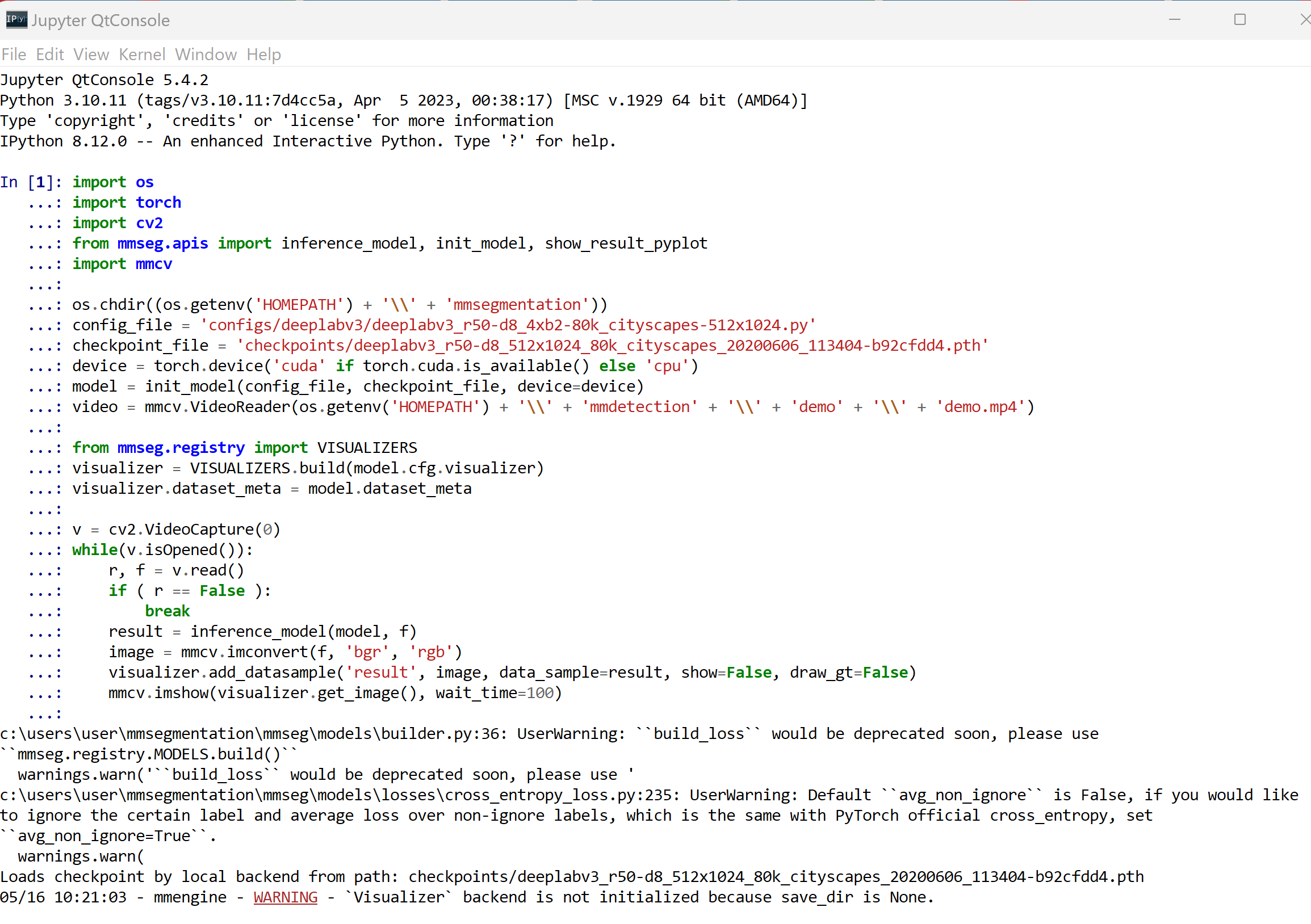Click the 'import cv2' line
The height and width of the screenshot is (924, 1311).
[x=118, y=223]
